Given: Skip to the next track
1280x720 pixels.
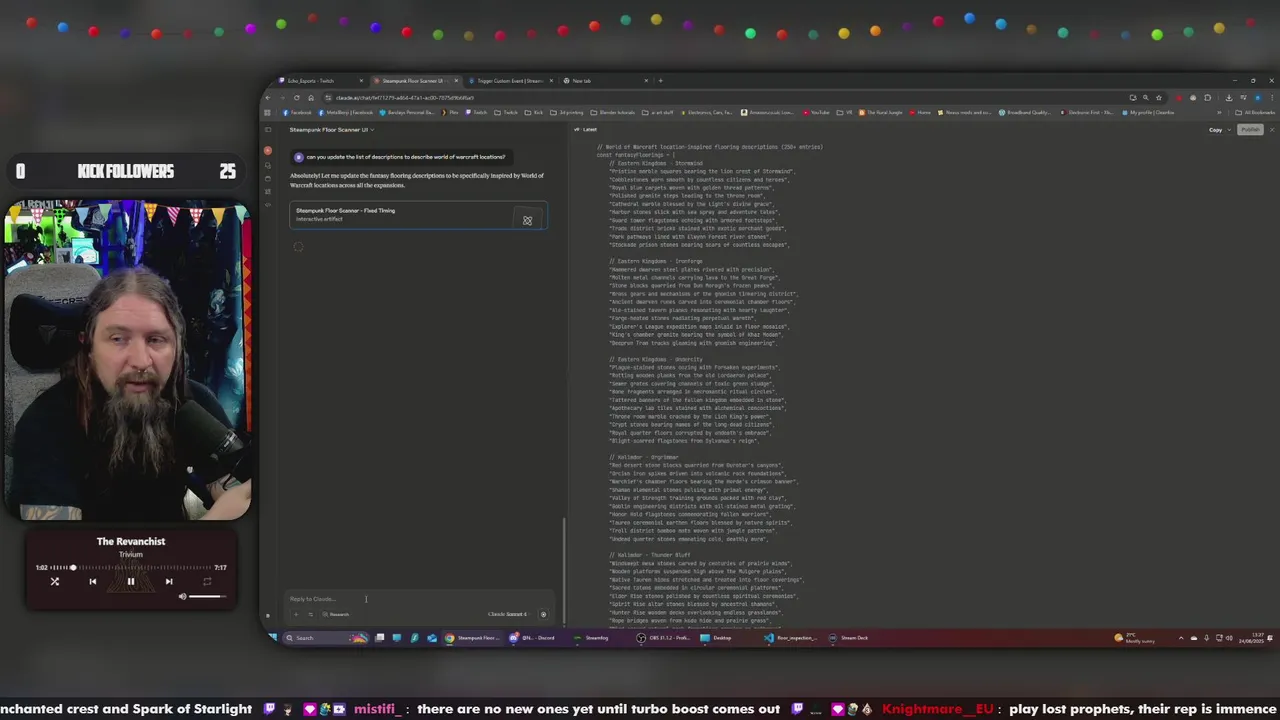Looking at the screenshot, I should click(x=168, y=581).
